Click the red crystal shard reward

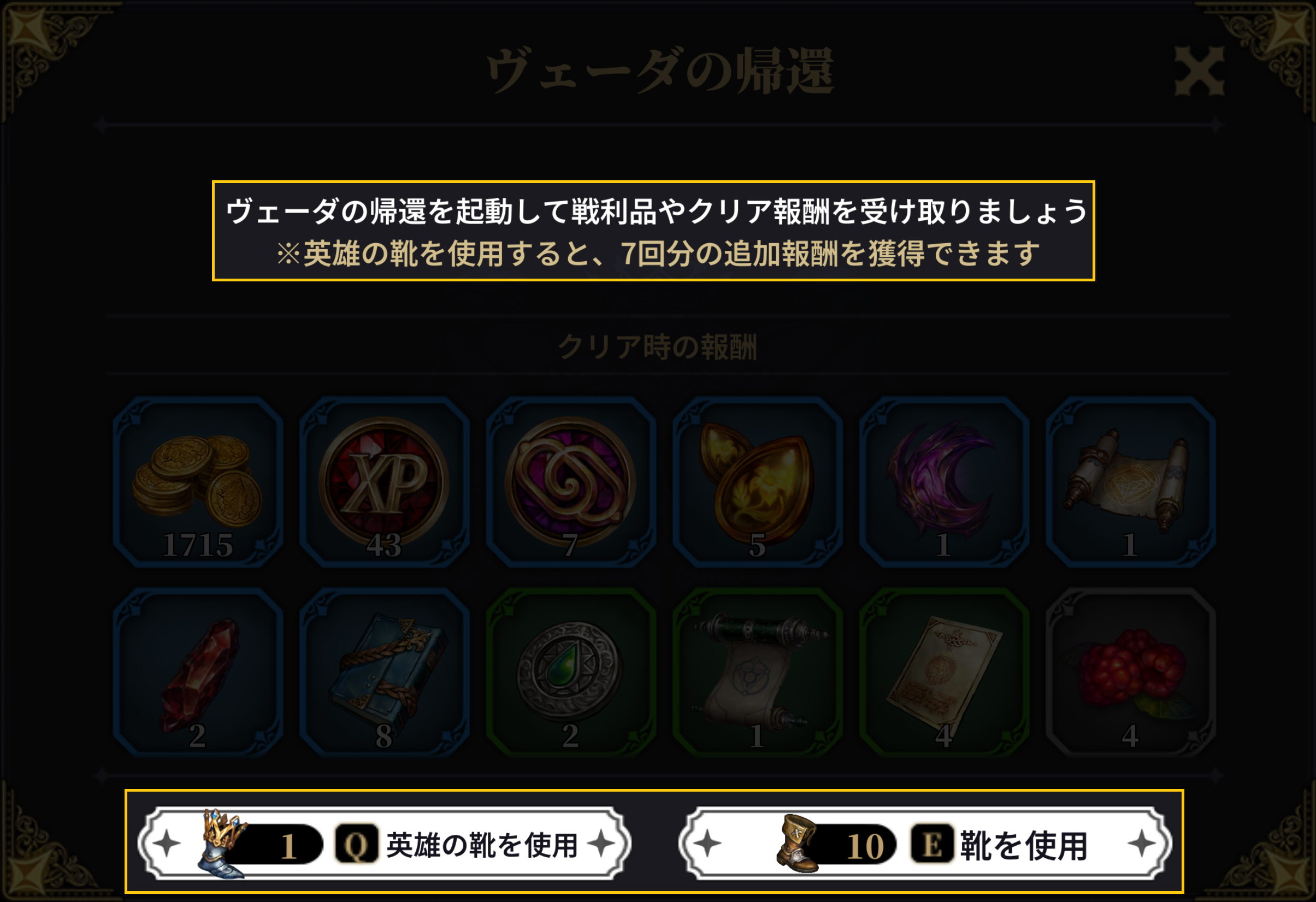click(x=198, y=672)
